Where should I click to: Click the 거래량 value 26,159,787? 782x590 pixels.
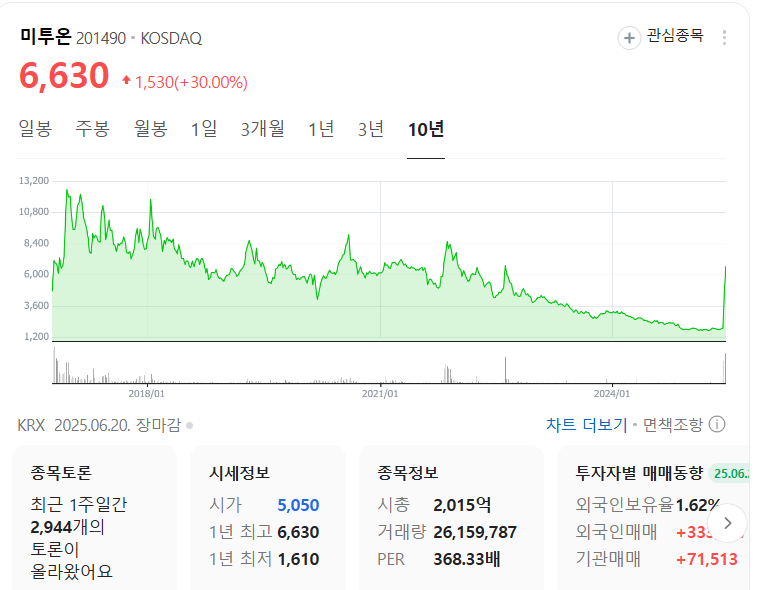pyautogui.click(x=475, y=532)
